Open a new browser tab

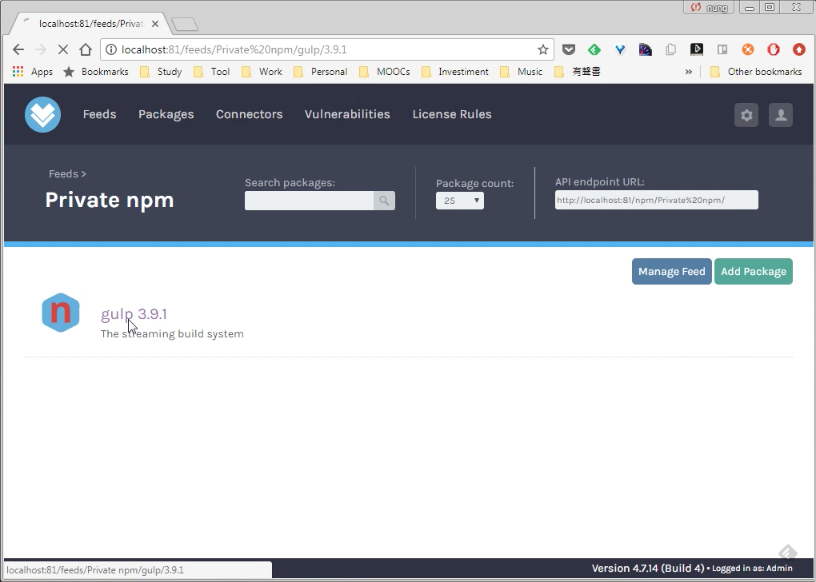[184, 24]
